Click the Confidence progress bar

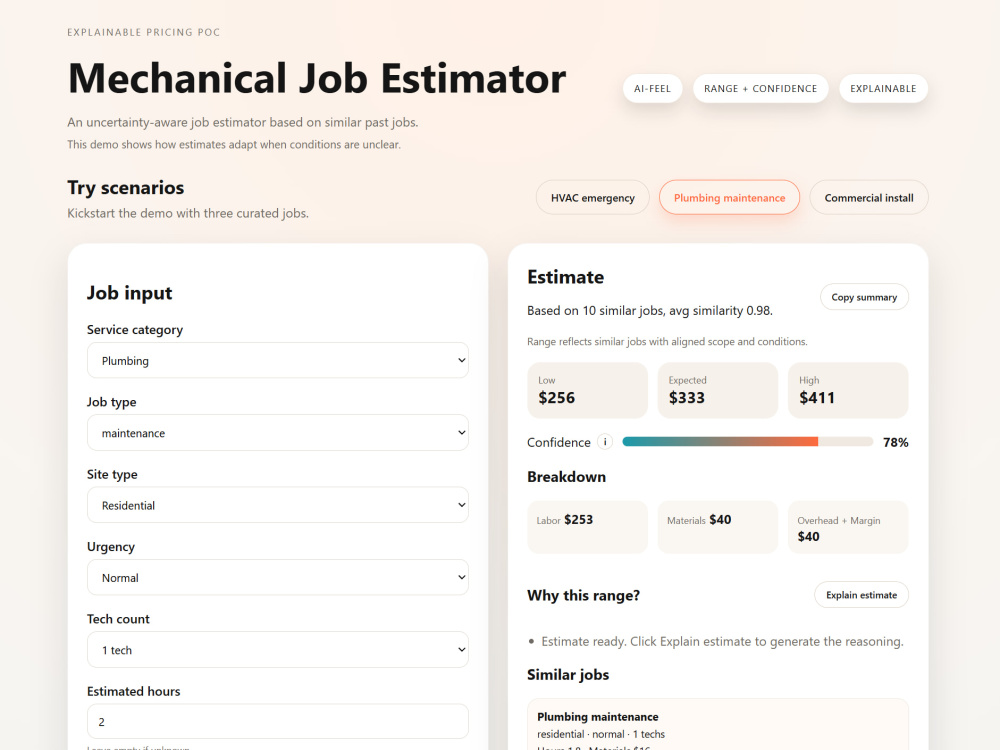[747, 442]
